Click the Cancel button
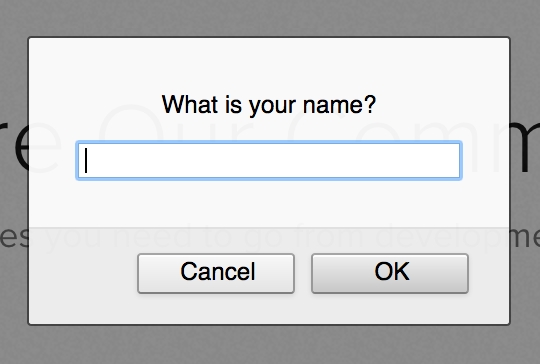 216,273
